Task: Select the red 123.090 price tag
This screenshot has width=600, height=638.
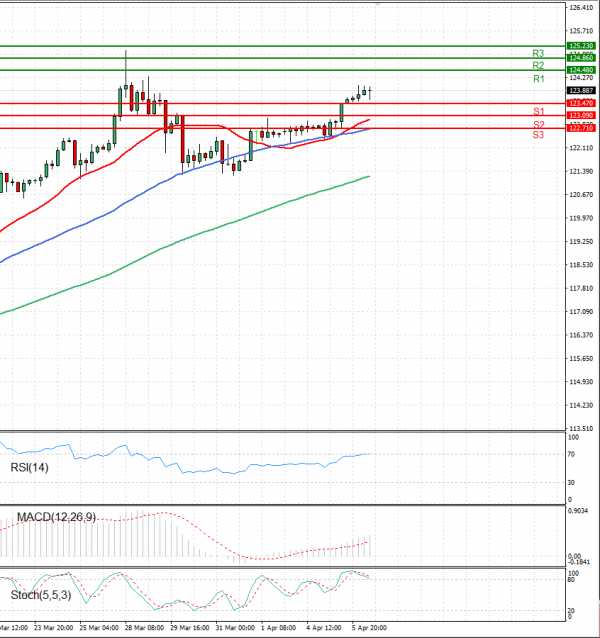Action: click(581, 116)
